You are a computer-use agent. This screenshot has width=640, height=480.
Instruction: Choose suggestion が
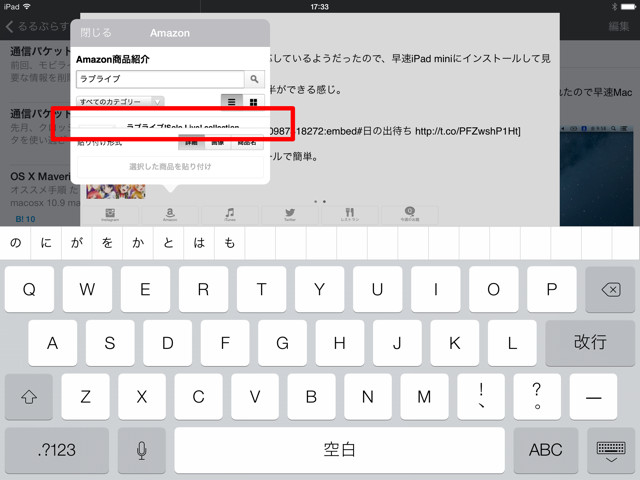77,243
